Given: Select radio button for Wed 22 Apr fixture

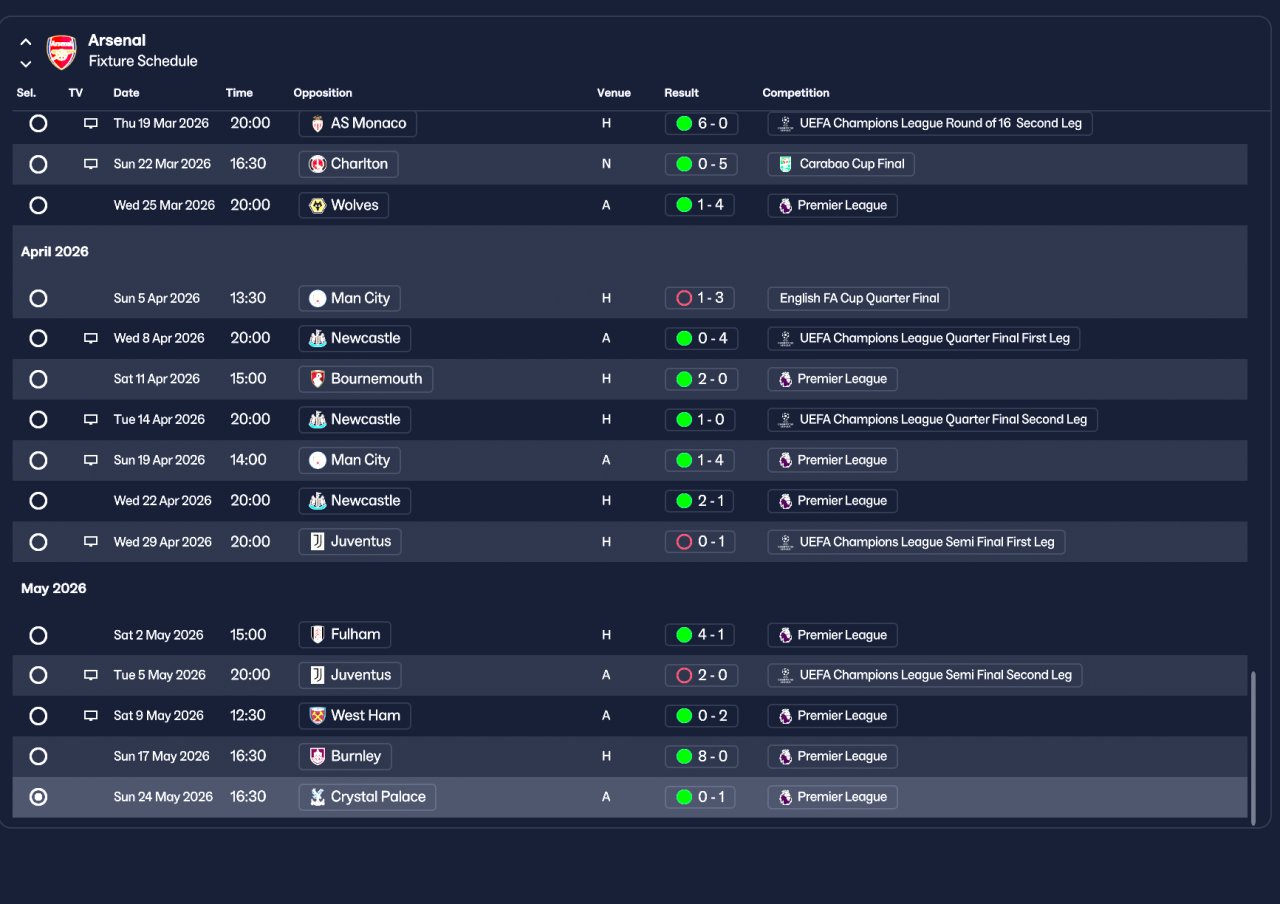Looking at the screenshot, I should pyautogui.click(x=38, y=501).
